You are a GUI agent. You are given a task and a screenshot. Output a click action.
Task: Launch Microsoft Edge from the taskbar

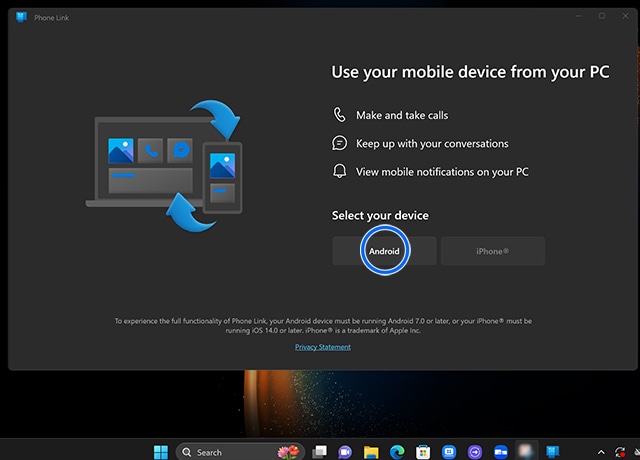pyautogui.click(x=397, y=452)
